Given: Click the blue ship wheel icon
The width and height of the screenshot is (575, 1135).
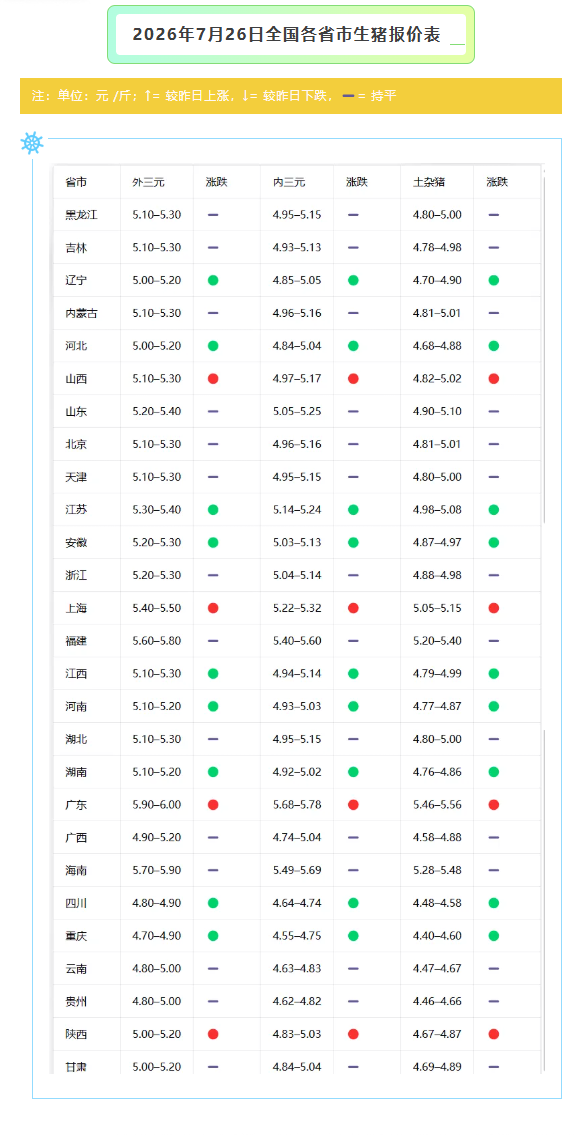Looking at the screenshot, I should point(32,143).
